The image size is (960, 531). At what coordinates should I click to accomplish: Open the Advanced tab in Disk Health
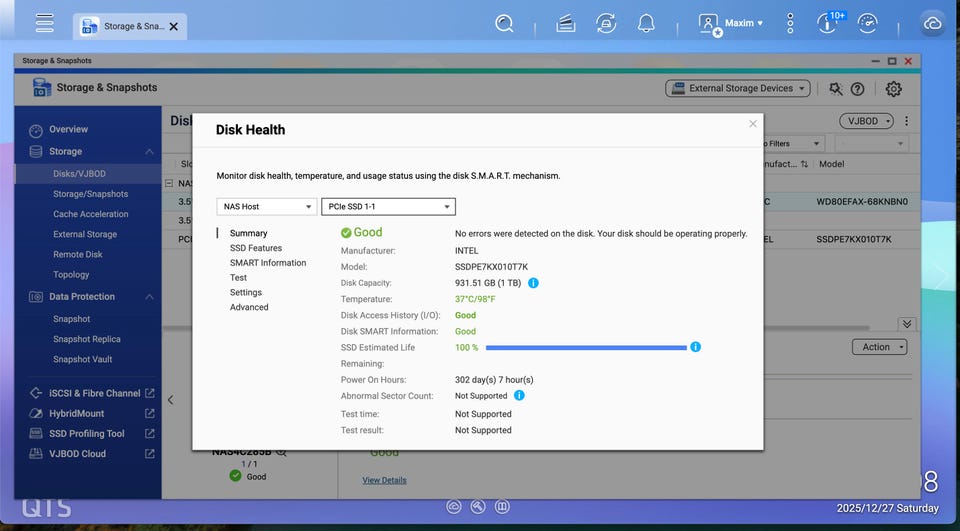pyautogui.click(x=249, y=308)
